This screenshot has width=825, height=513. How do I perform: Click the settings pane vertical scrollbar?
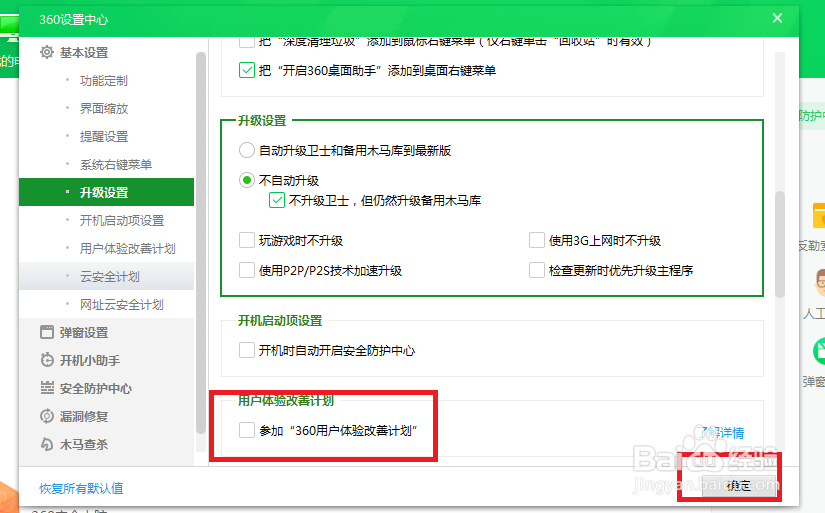(780, 245)
